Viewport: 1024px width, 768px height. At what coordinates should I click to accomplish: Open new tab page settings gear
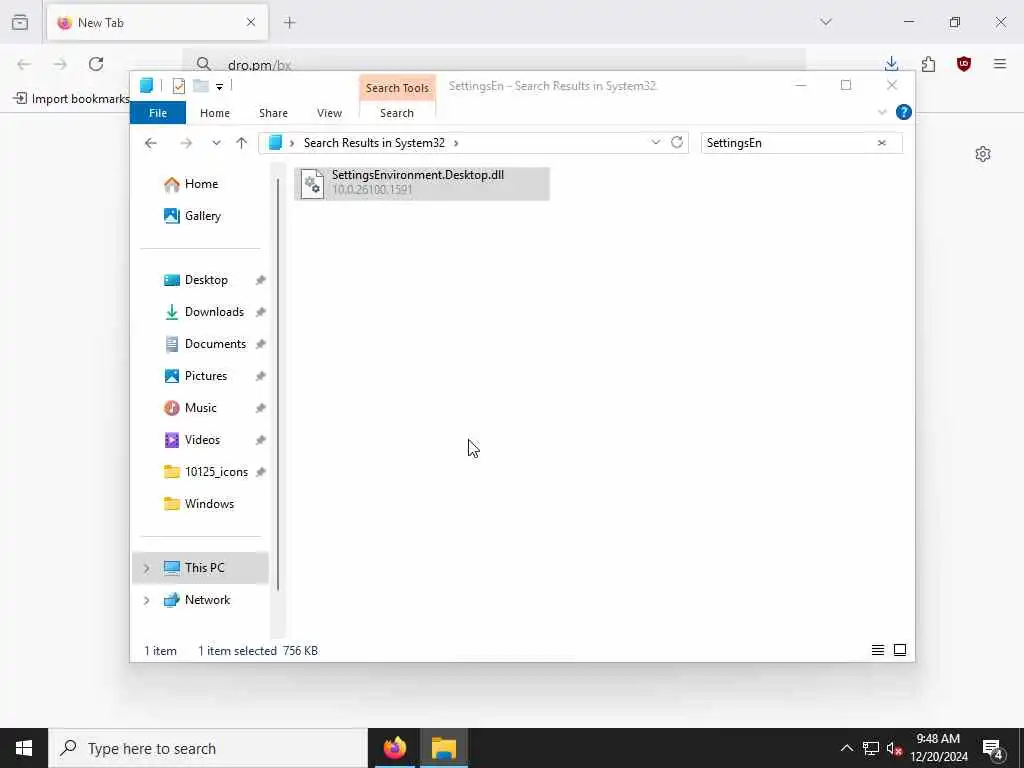pos(983,154)
